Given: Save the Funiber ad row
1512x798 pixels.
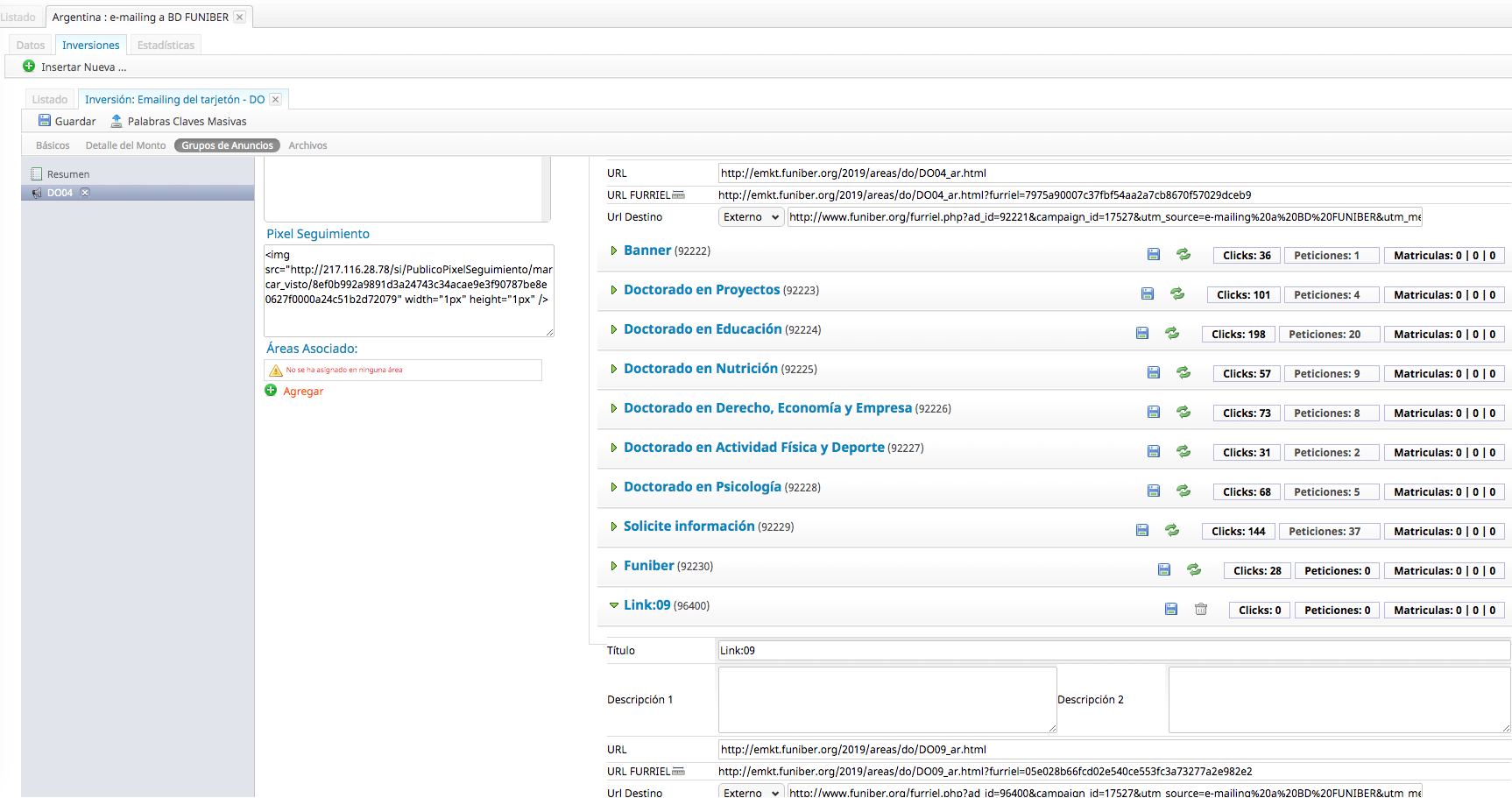Looking at the screenshot, I should pyautogui.click(x=1163, y=569).
